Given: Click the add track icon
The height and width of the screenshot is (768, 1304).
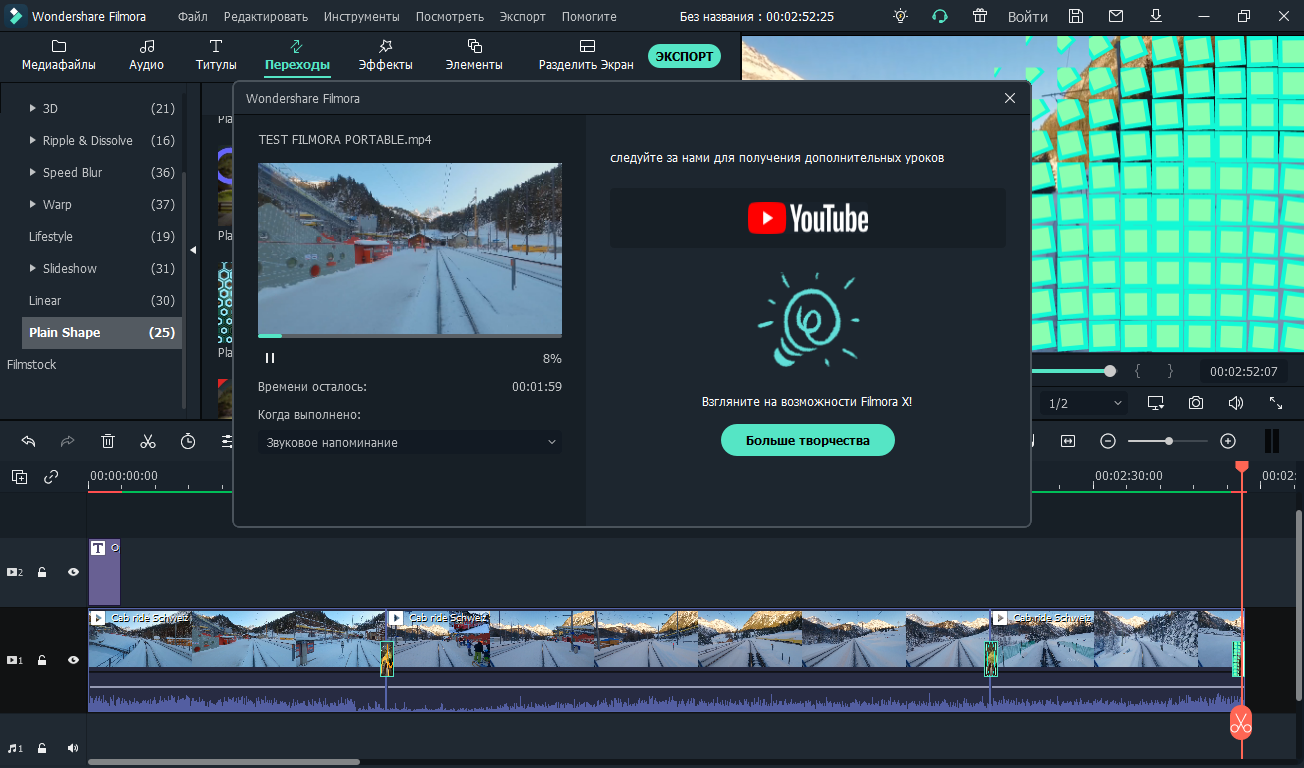Looking at the screenshot, I should (x=19, y=477).
